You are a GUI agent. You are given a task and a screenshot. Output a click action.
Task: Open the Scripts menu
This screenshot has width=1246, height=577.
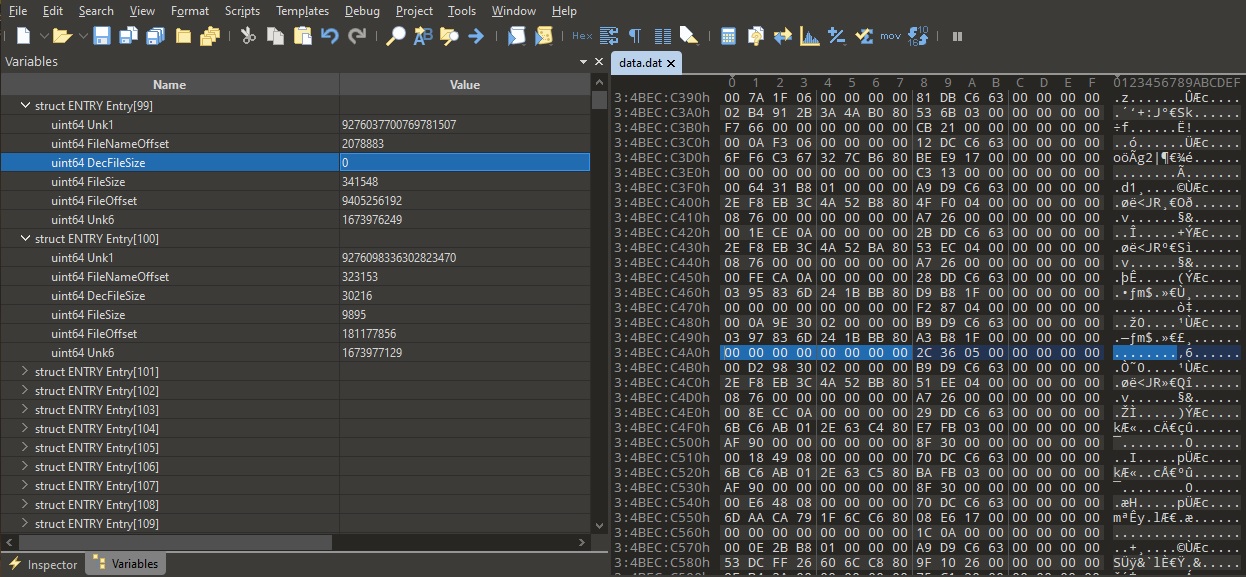pos(242,11)
